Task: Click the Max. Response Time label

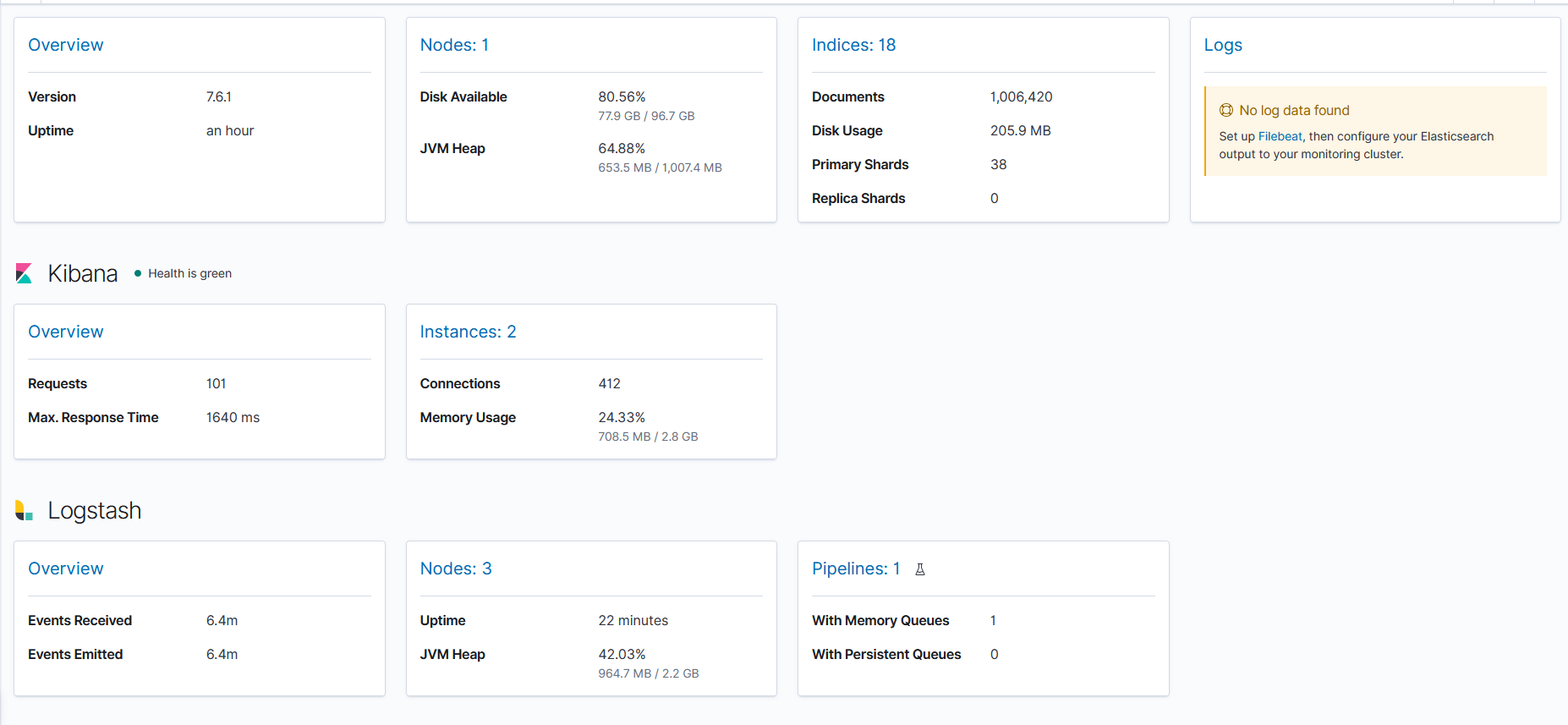Action: pyautogui.click(x=93, y=417)
